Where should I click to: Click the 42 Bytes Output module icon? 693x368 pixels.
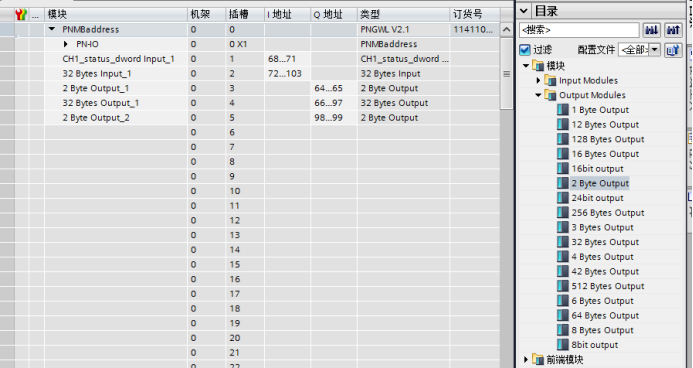(x=563, y=271)
